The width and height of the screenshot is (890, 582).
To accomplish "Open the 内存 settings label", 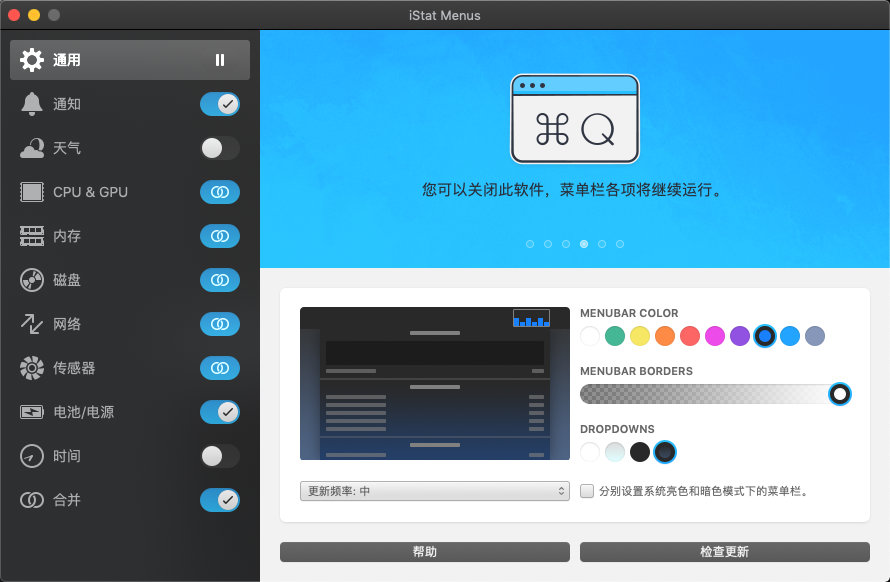I will (x=67, y=236).
